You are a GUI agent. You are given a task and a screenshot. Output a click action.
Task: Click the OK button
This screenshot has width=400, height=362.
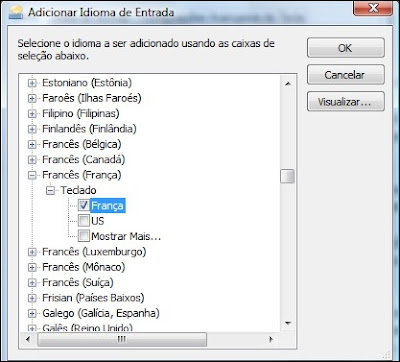[x=345, y=48]
